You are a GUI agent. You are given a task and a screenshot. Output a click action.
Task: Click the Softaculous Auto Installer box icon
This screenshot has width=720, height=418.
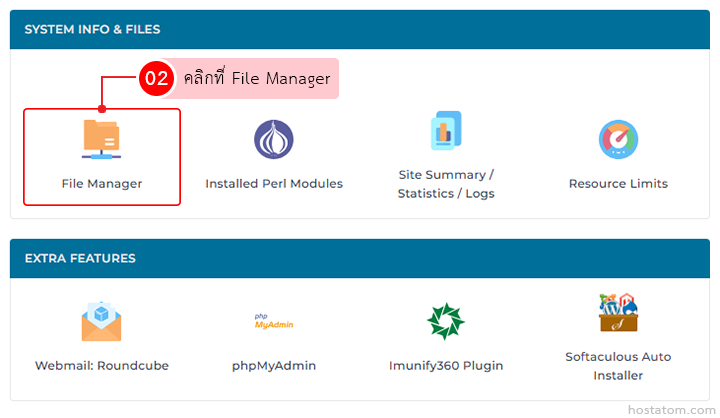pos(618,313)
